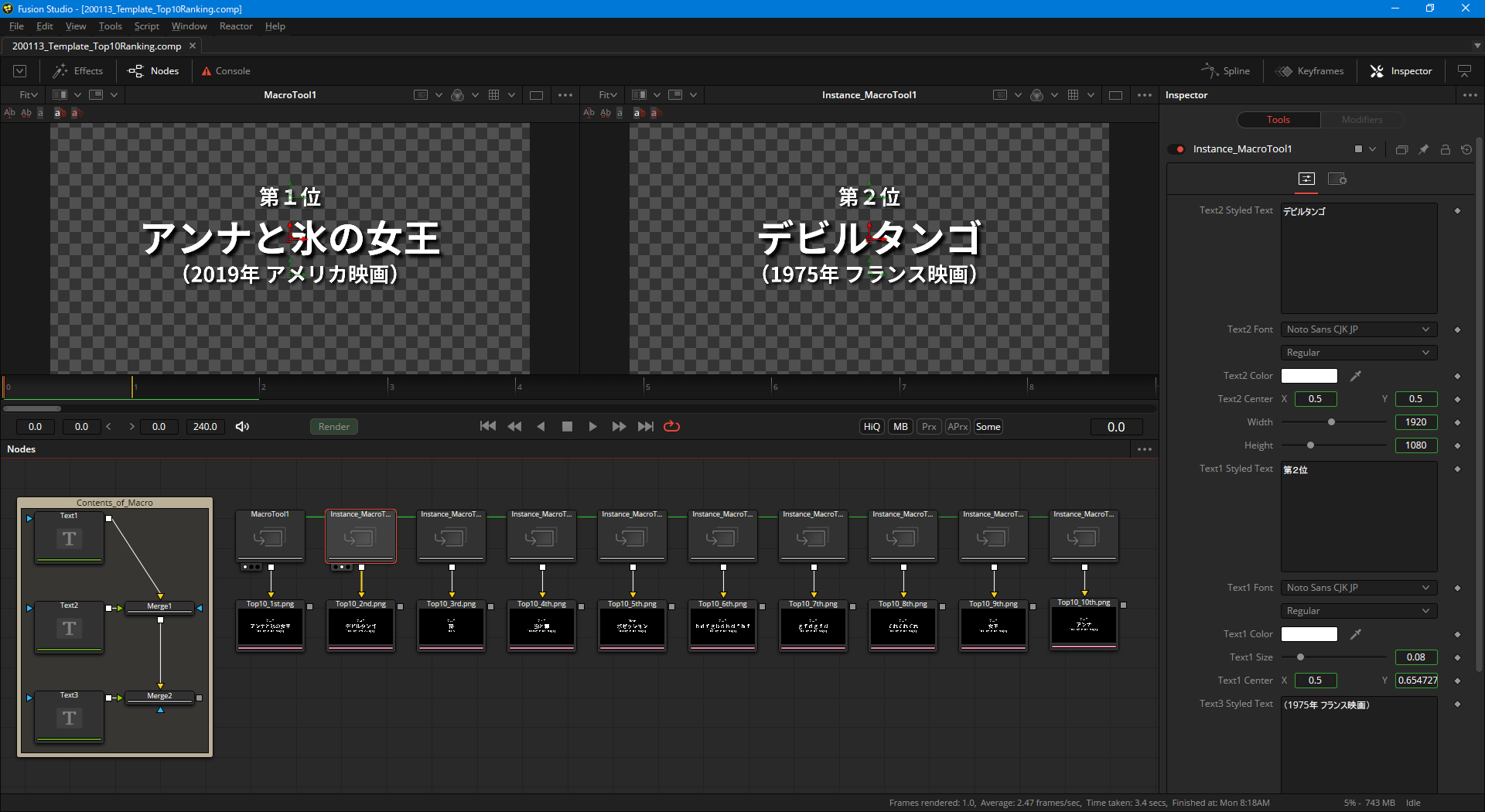Open the Nodes panel options menu

[x=1145, y=449]
